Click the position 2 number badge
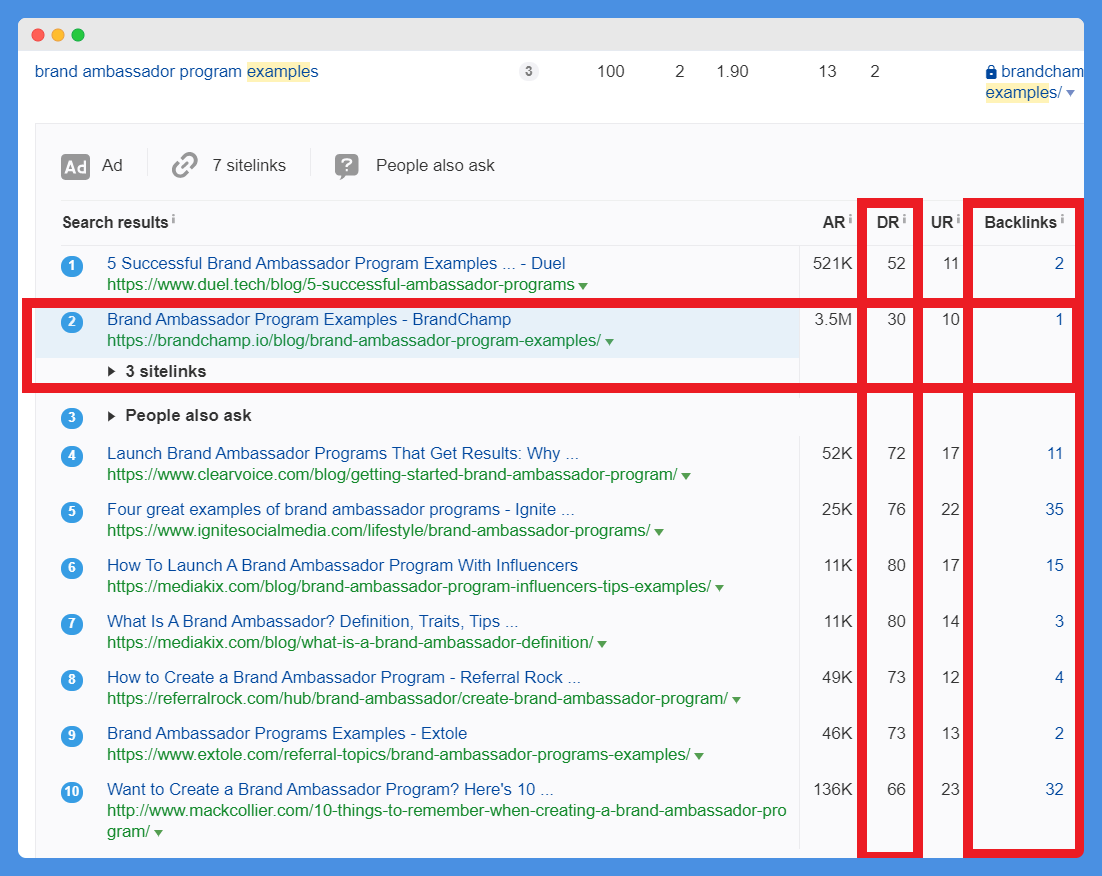Screen dimensions: 1102x876 coord(72,322)
